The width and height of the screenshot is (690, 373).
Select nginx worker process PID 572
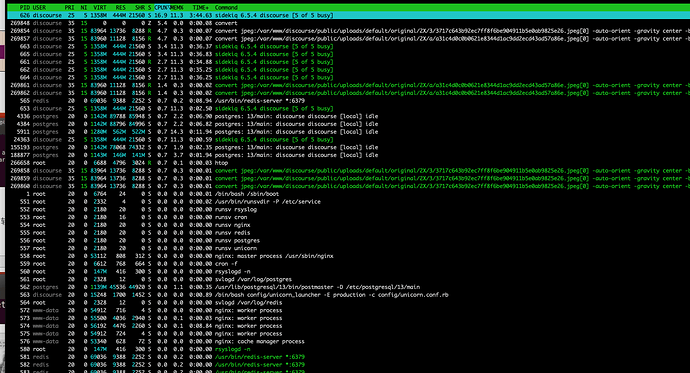click(349, 311)
